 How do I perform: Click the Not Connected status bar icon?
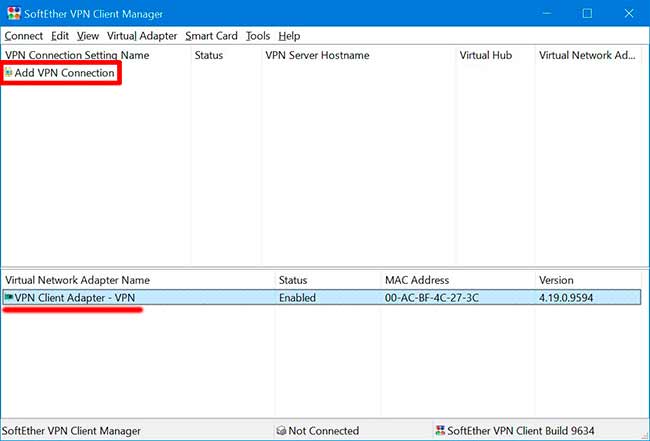coord(281,431)
